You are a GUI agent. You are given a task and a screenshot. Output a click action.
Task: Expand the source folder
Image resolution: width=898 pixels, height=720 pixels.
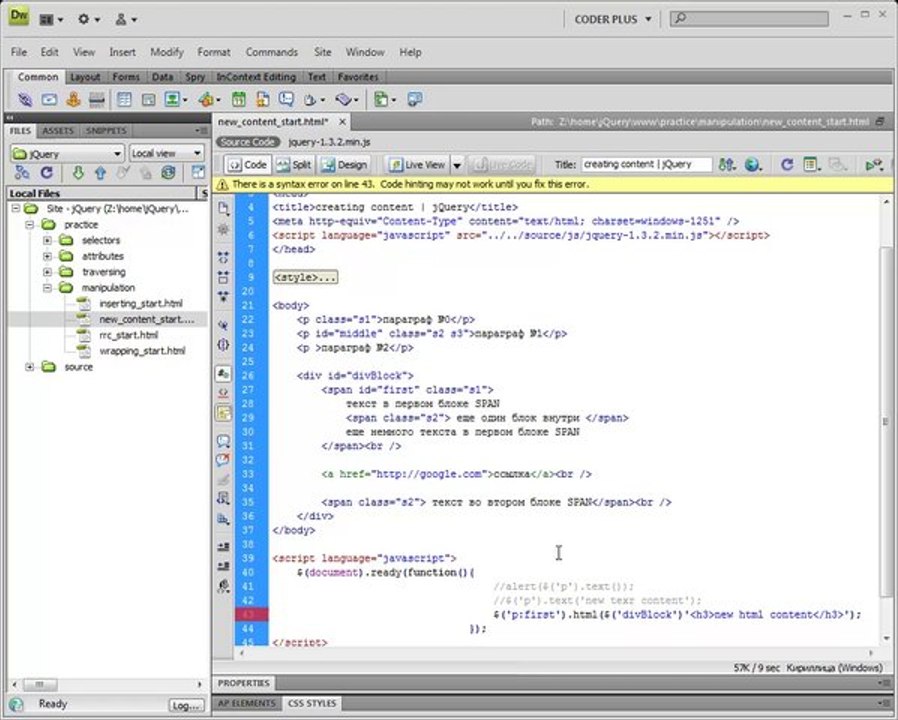30,367
